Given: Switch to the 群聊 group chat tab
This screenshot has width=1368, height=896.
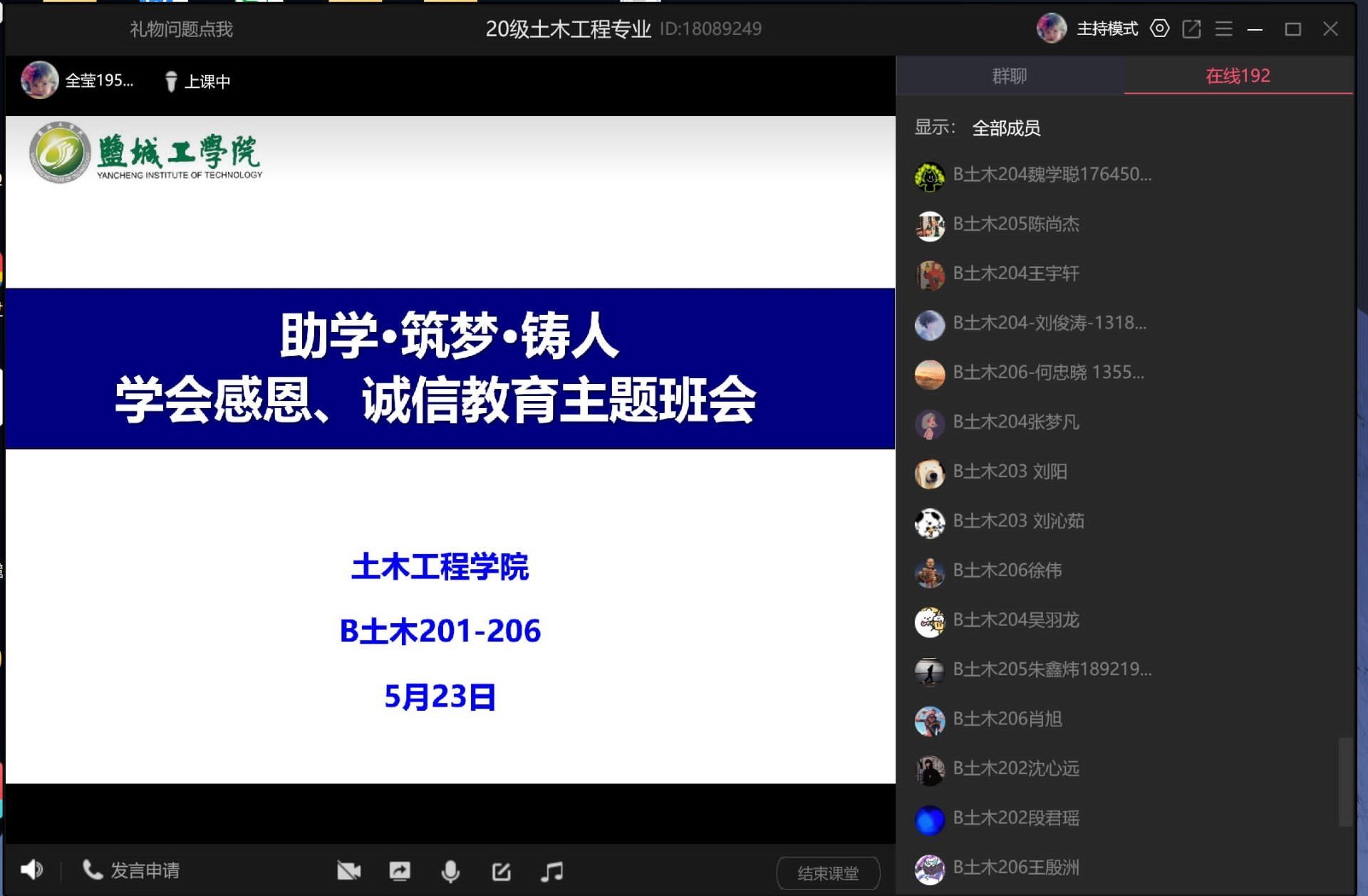Looking at the screenshot, I should pos(1010,76).
